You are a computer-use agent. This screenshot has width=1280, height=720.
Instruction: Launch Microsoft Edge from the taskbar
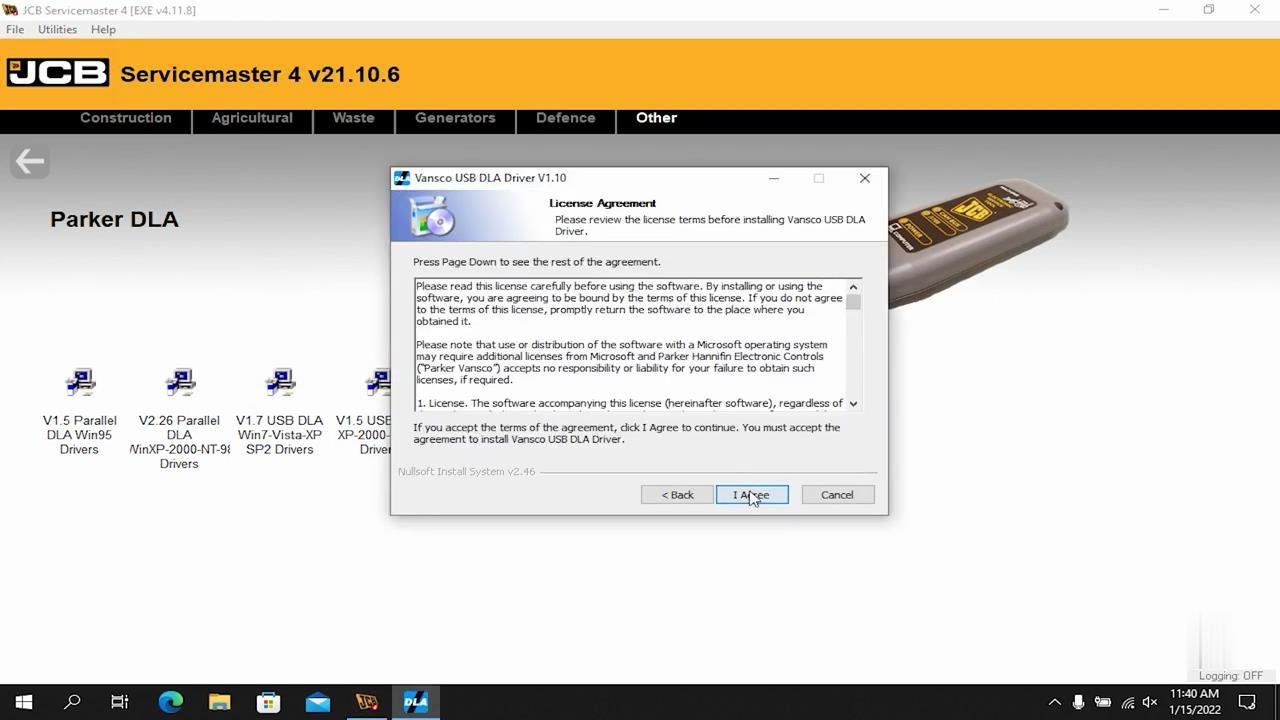point(171,702)
